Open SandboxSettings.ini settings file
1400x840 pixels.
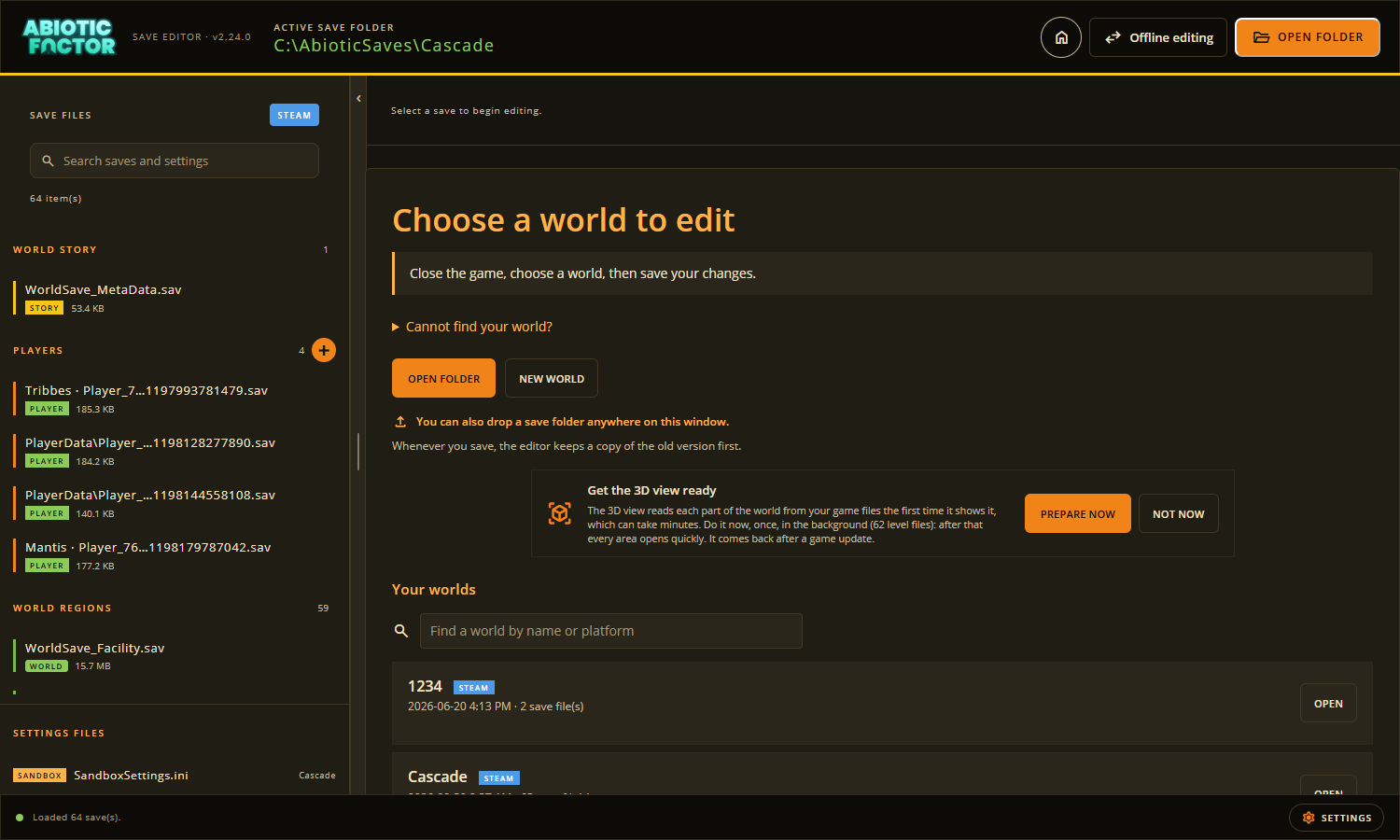[x=175, y=776]
